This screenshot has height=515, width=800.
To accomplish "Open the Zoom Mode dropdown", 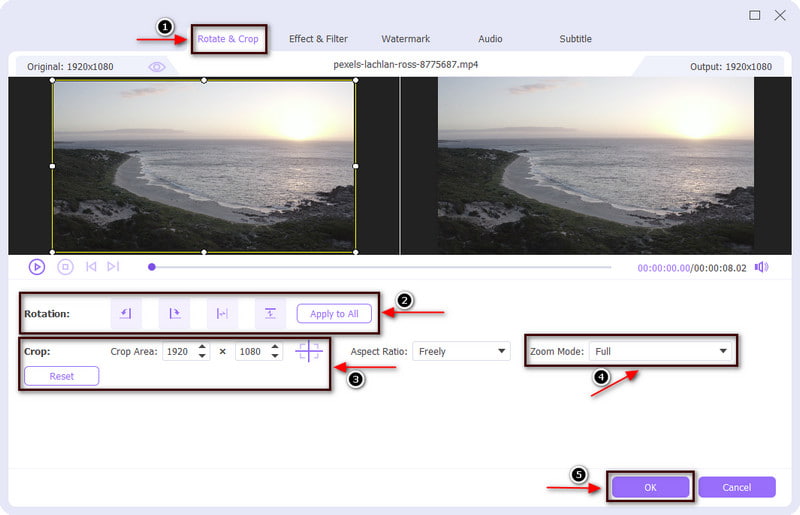I will 660,351.
